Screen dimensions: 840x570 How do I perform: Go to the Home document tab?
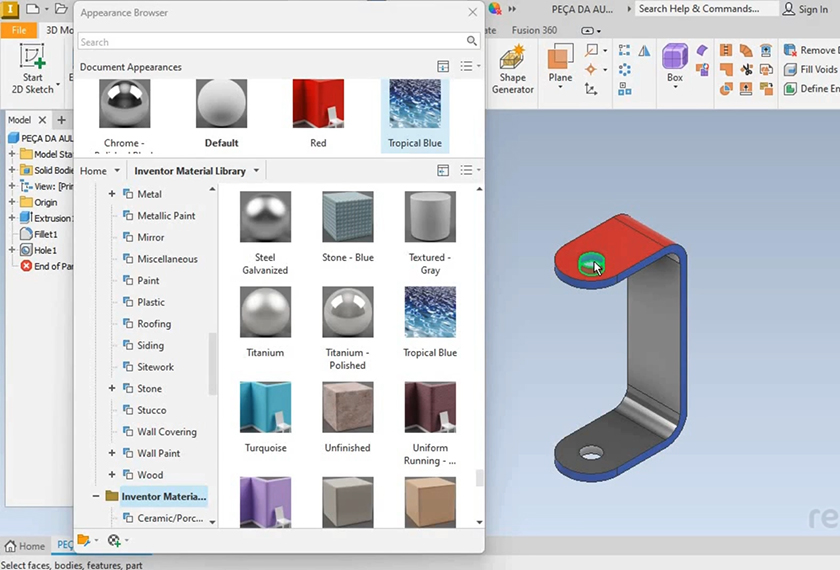[25, 546]
